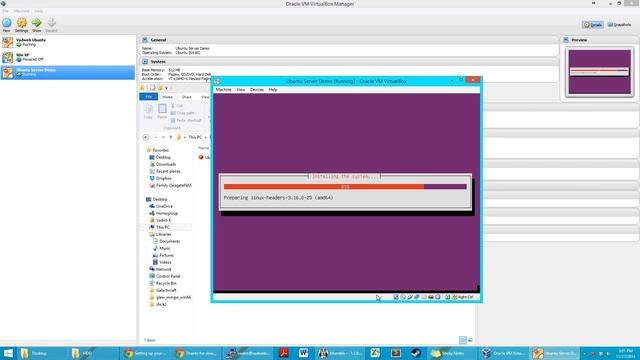Open the View menu in VM window

[x=241, y=89]
